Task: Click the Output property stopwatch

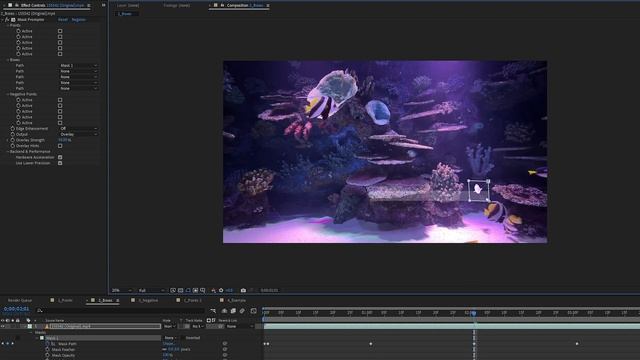Action: (x=13, y=134)
